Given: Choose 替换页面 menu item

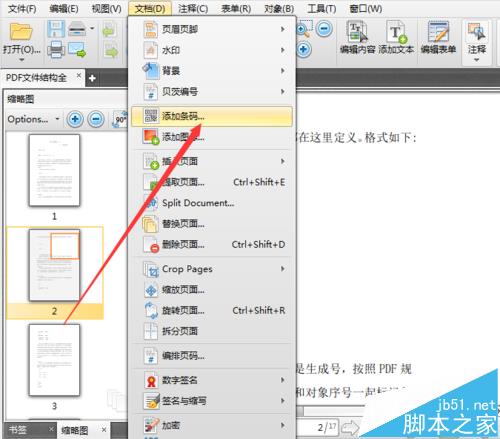Looking at the screenshot, I should [x=212, y=224].
